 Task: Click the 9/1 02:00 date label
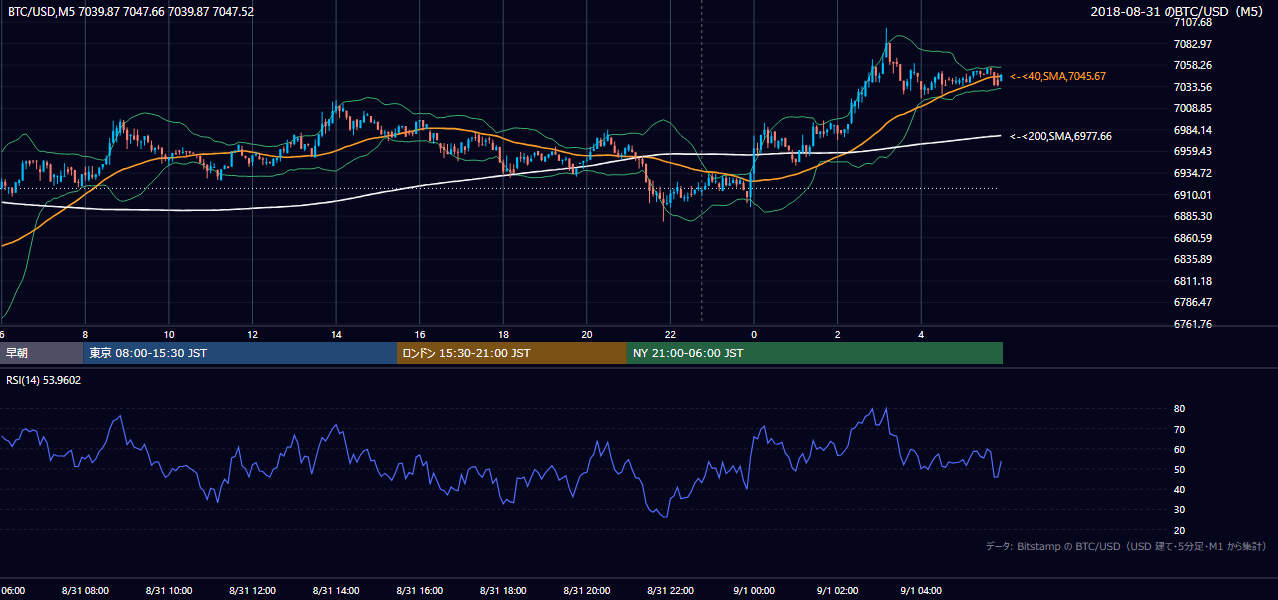pyautogui.click(x=837, y=591)
